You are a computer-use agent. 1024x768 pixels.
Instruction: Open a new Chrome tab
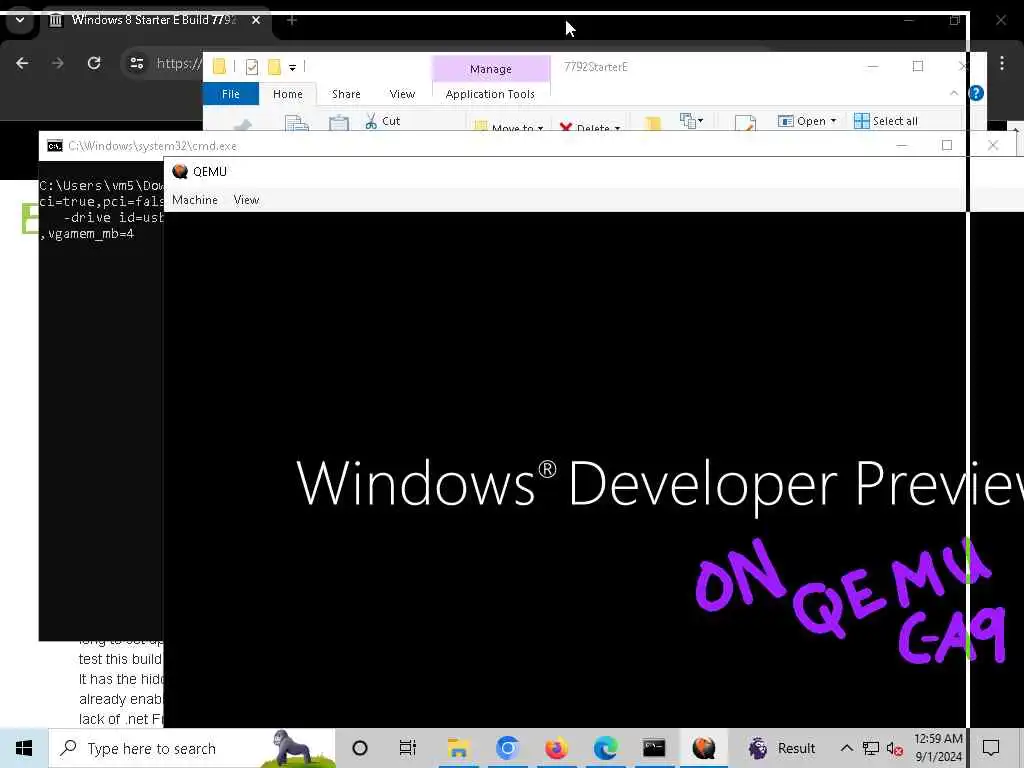[x=292, y=20]
